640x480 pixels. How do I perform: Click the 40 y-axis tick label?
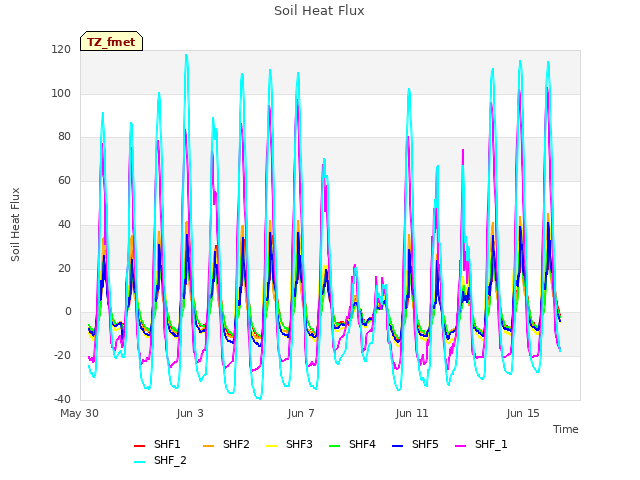[x=64, y=224]
